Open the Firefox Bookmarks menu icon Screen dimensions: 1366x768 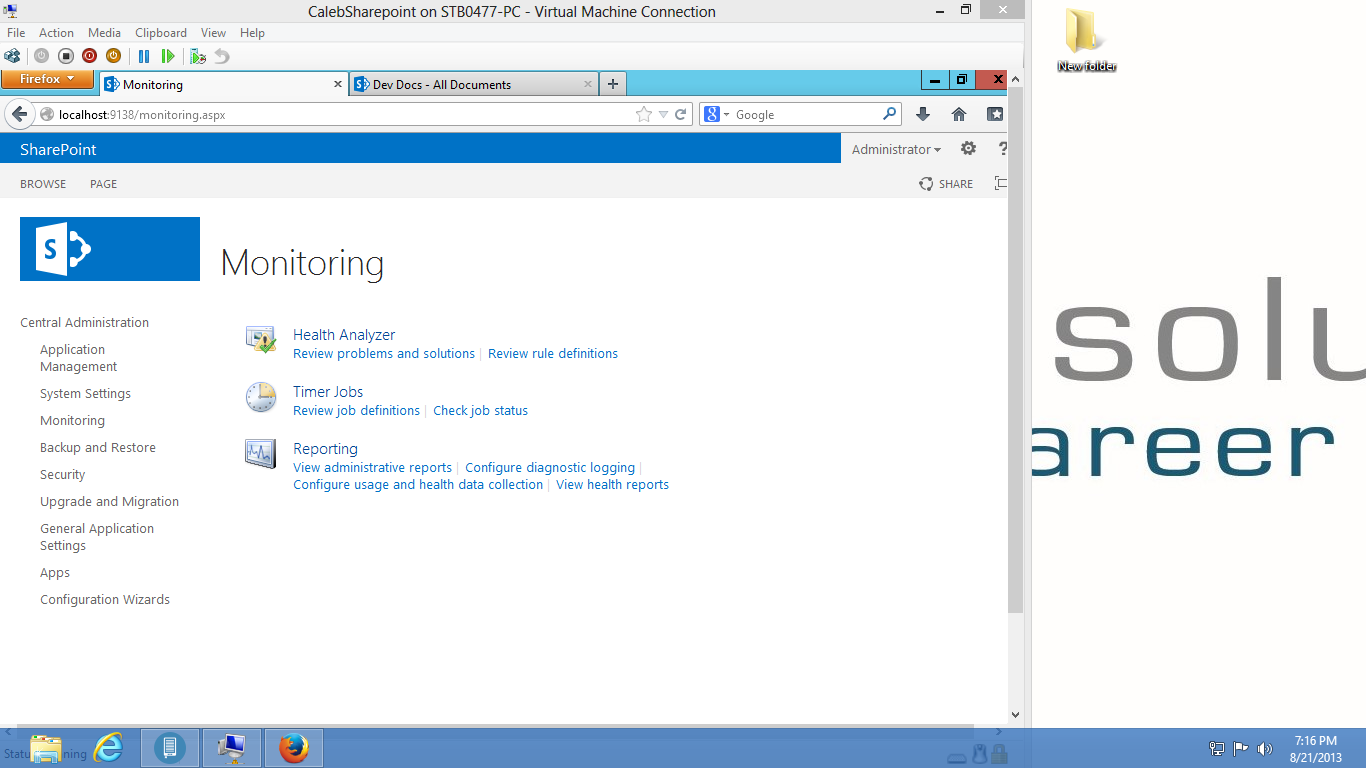pos(995,114)
